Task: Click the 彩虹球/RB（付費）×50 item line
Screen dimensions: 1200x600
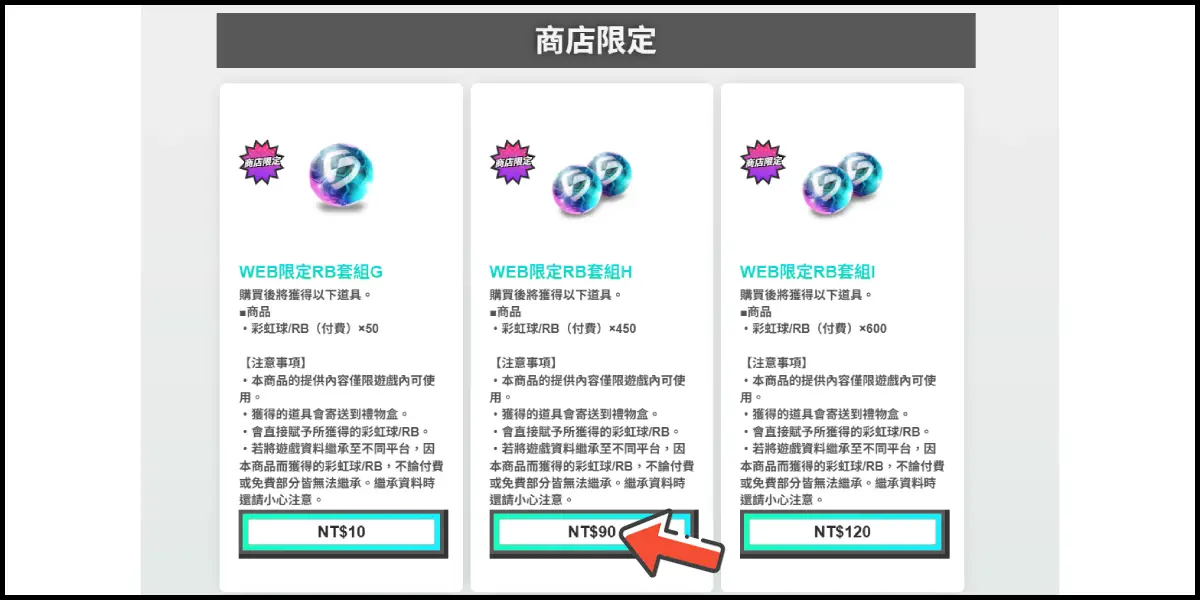Action: 310,328
